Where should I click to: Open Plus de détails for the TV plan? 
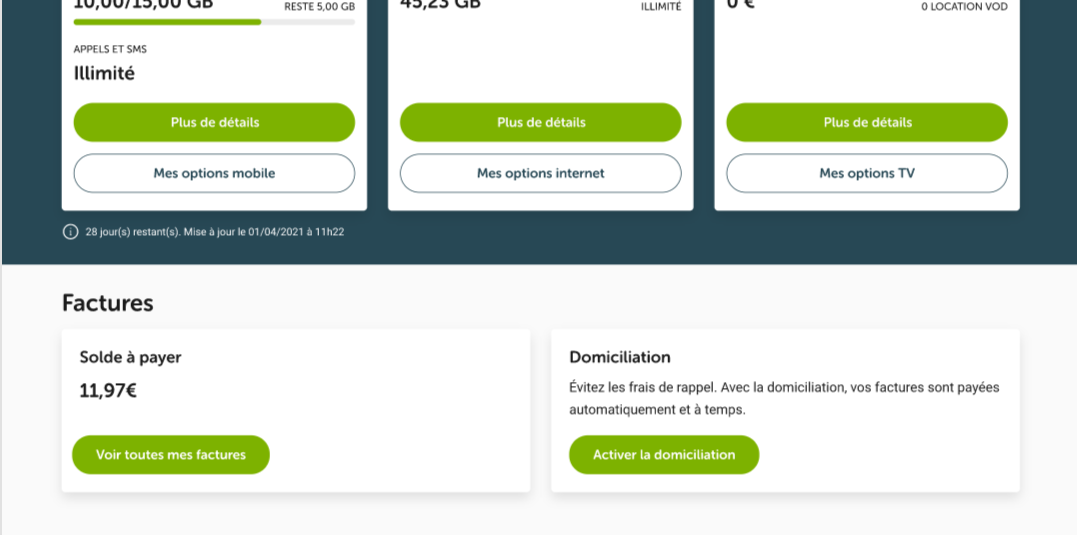click(x=867, y=122)
